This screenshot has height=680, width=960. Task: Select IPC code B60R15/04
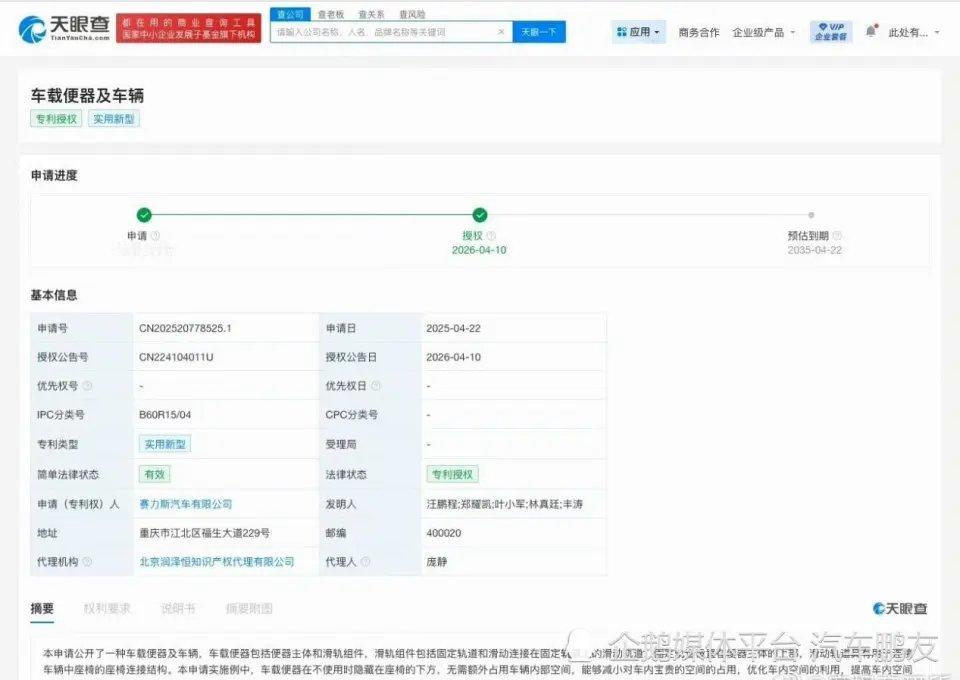[x=165, y=414]
